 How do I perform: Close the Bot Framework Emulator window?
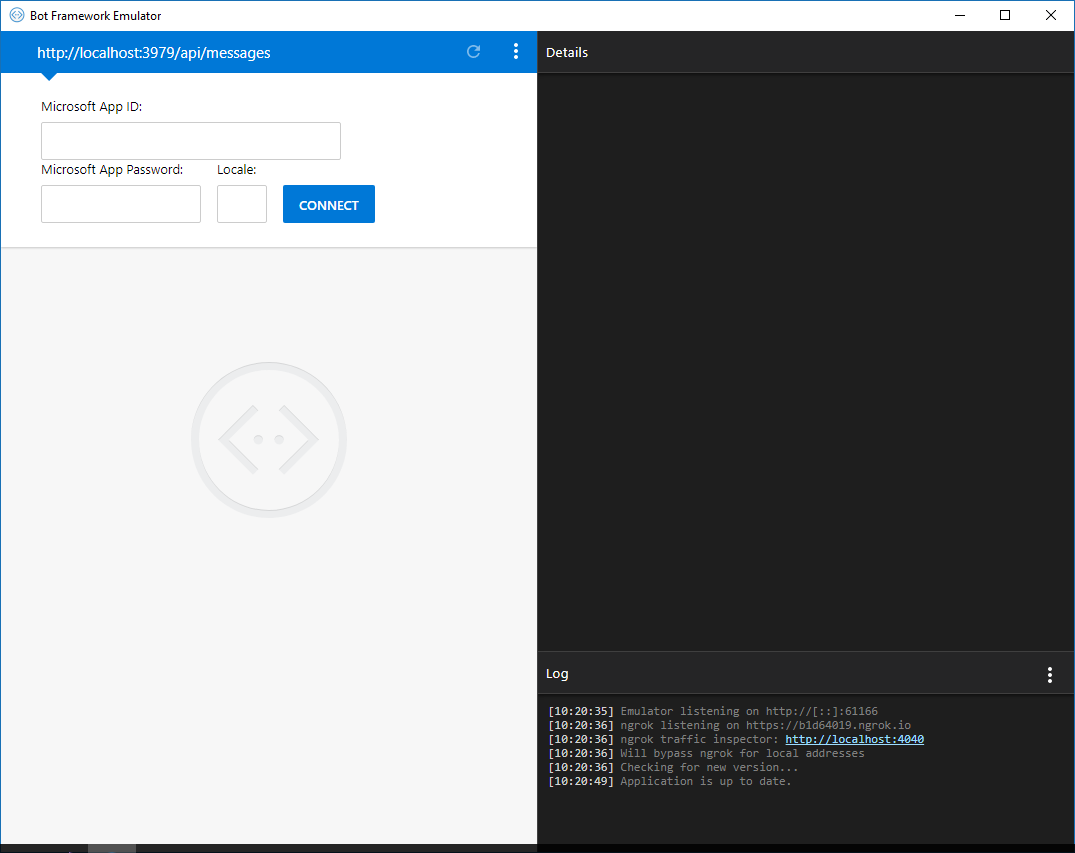point(1050,15)
